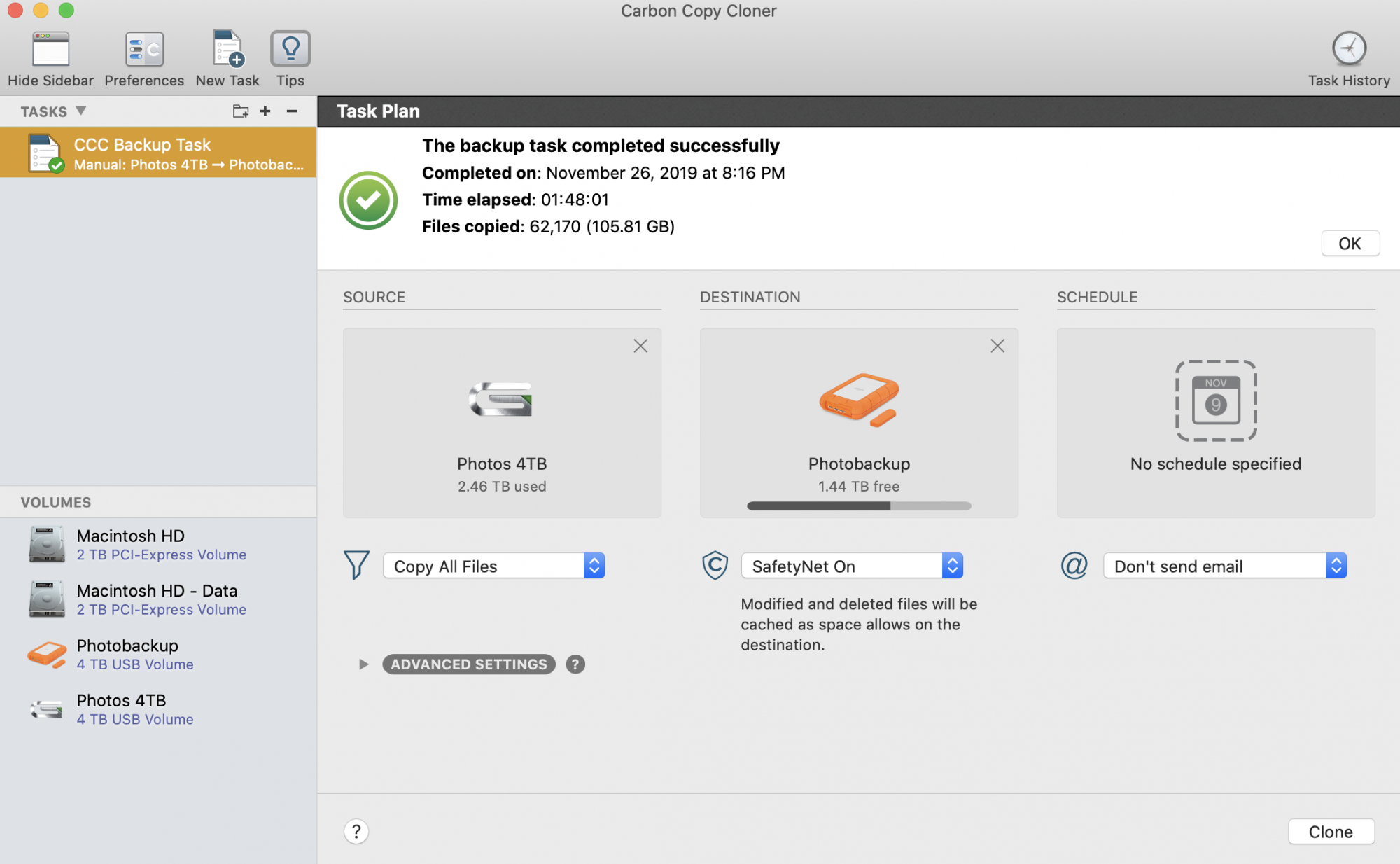Click the ADVANCED SETTINGS button
Screen dimensions: 1400x864
[x=469, y=664]
